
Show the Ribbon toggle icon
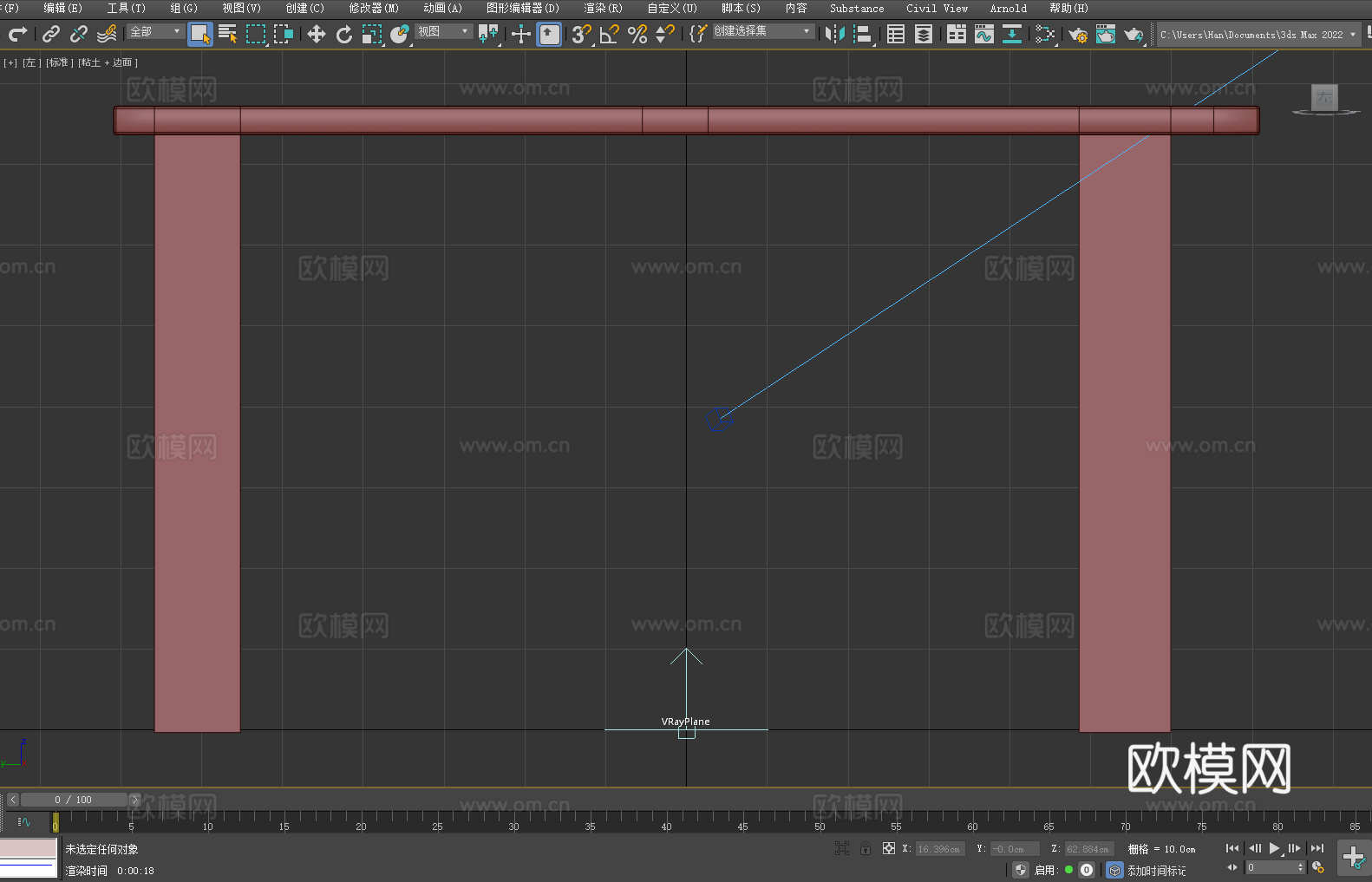(x=957, y=34)
